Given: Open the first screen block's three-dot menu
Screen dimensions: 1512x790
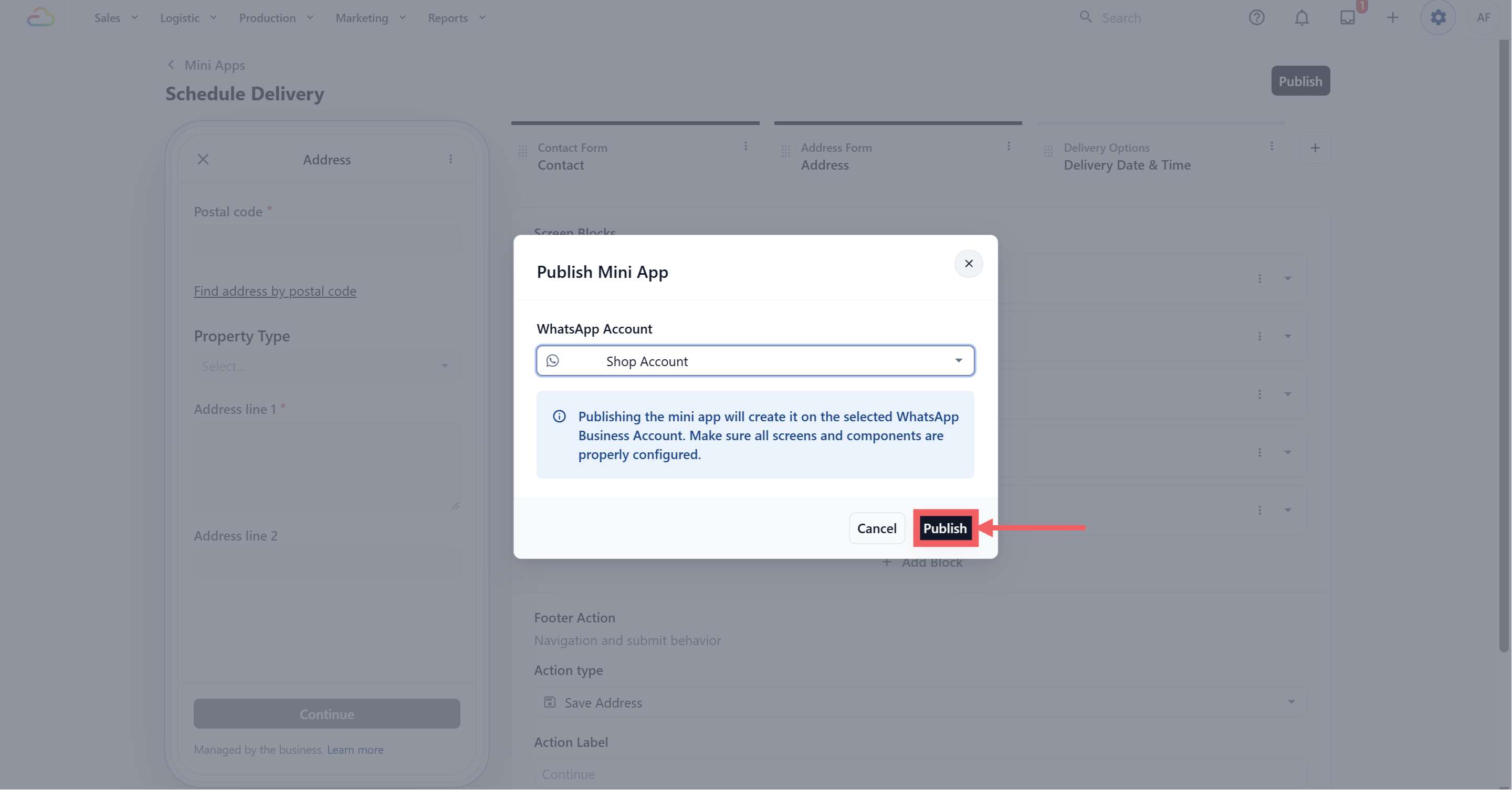Looking at the screenshot, I should tap(1259, 278).
